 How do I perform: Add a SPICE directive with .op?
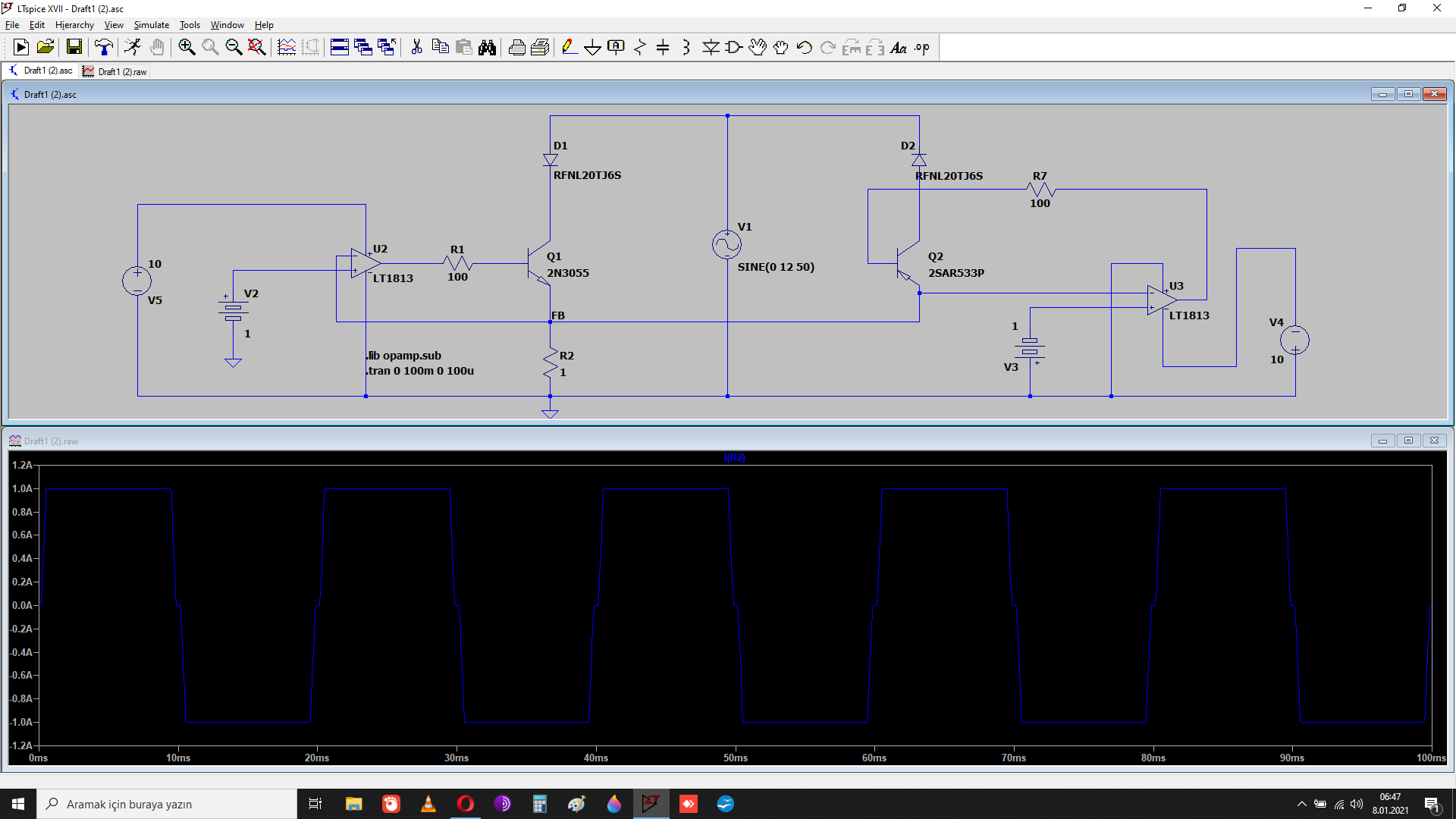[922, 48]
